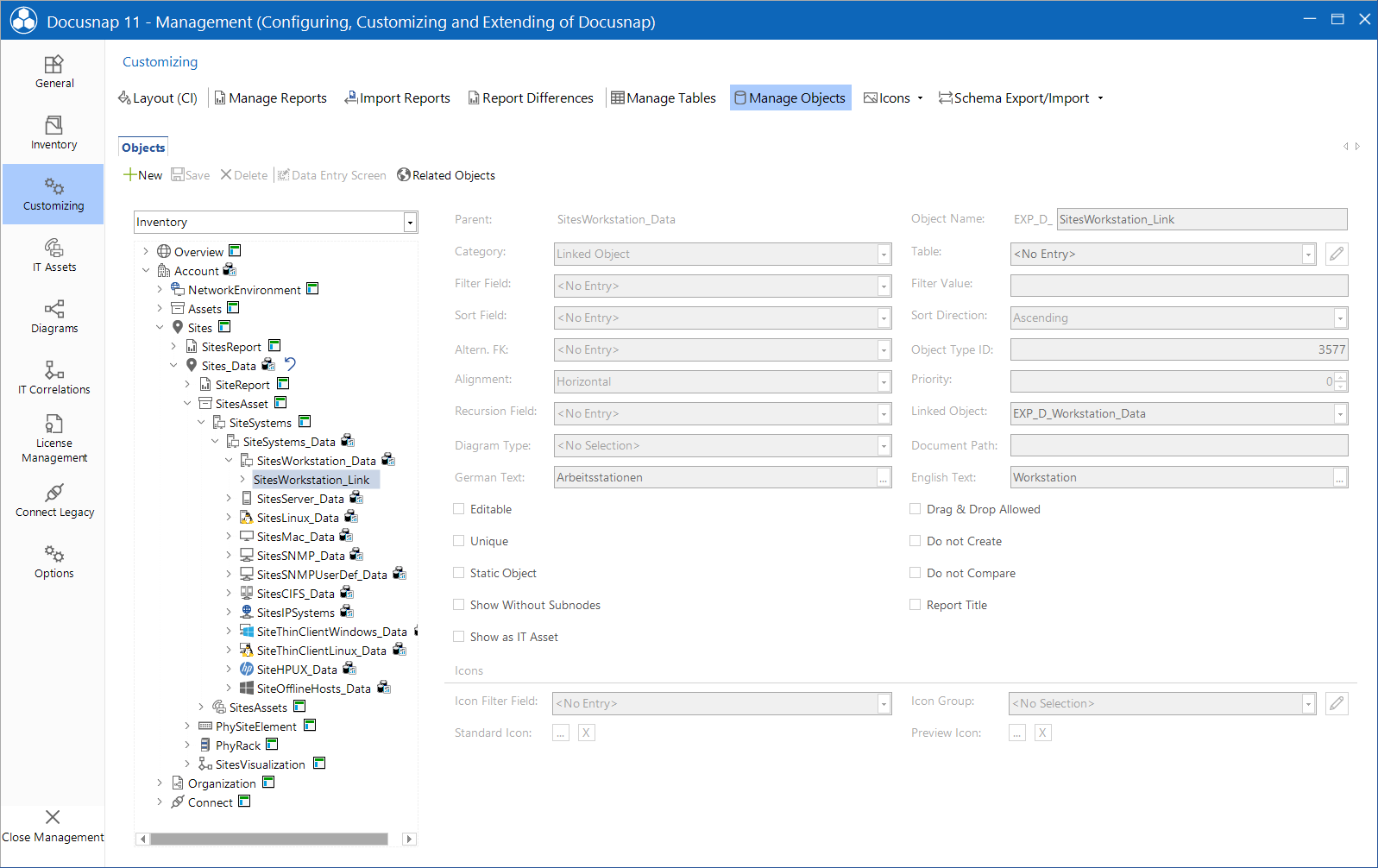Open the Linked Object dropdown
Viewport: 1378px width, 868px height.
pos(1340,413)
